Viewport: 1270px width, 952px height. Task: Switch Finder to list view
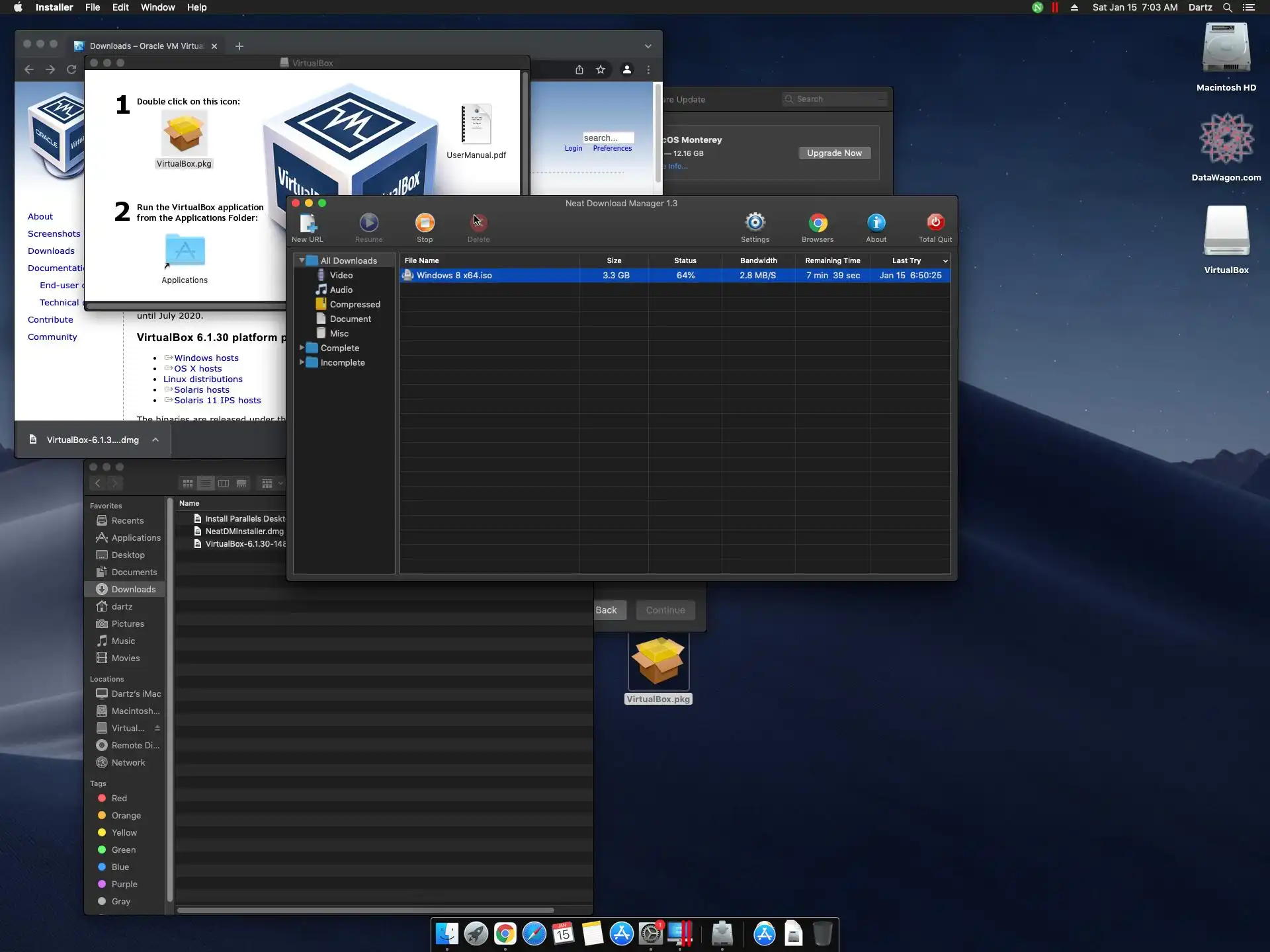click(x=206, y=483)
